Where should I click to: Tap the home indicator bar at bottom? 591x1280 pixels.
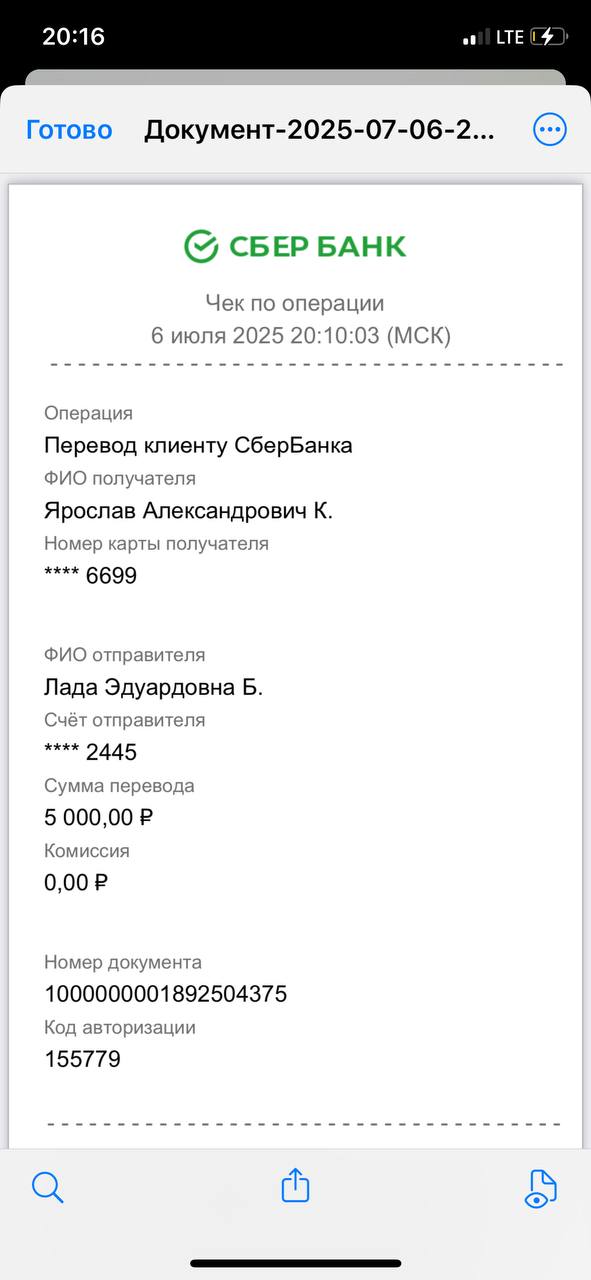click(296, 1263)
